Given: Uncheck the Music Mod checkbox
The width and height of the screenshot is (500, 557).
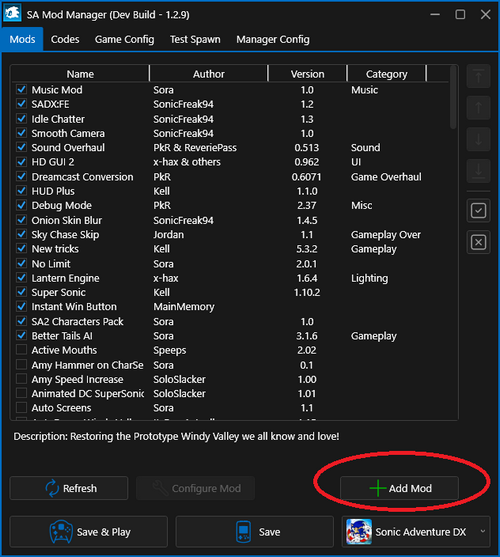Looking at the screenshot, I should click(21, 90).
